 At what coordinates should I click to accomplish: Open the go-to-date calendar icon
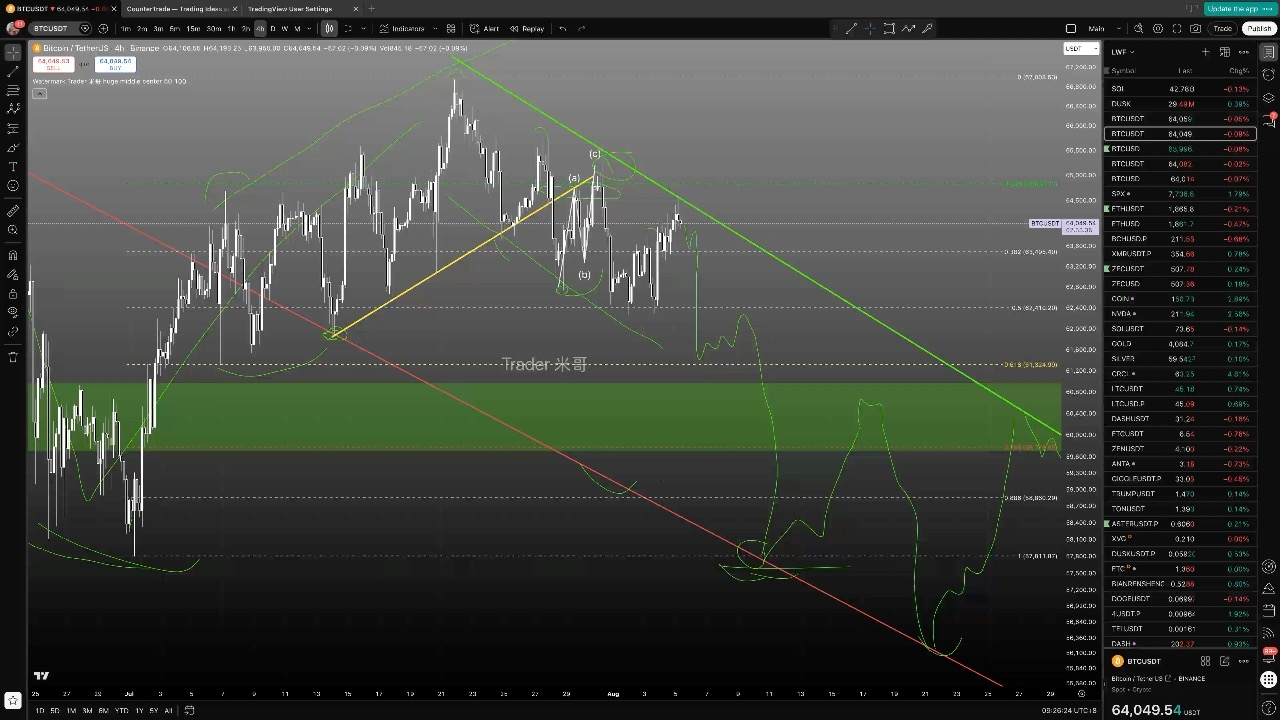[x=189, y=710]
